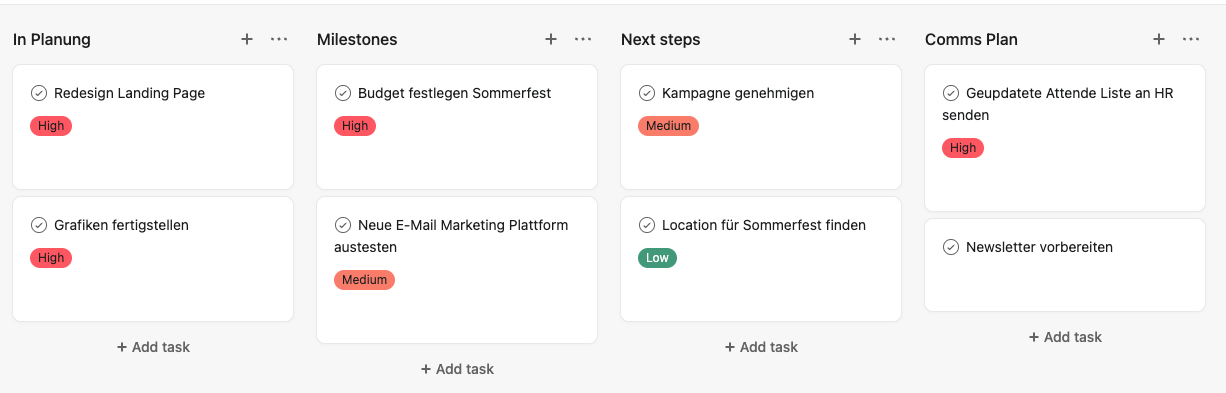Image resolution: width=1226 pixels, height=393 pixels.
Task: Click High tag on Budget festlegen Sommerfest
Action: 355,126
